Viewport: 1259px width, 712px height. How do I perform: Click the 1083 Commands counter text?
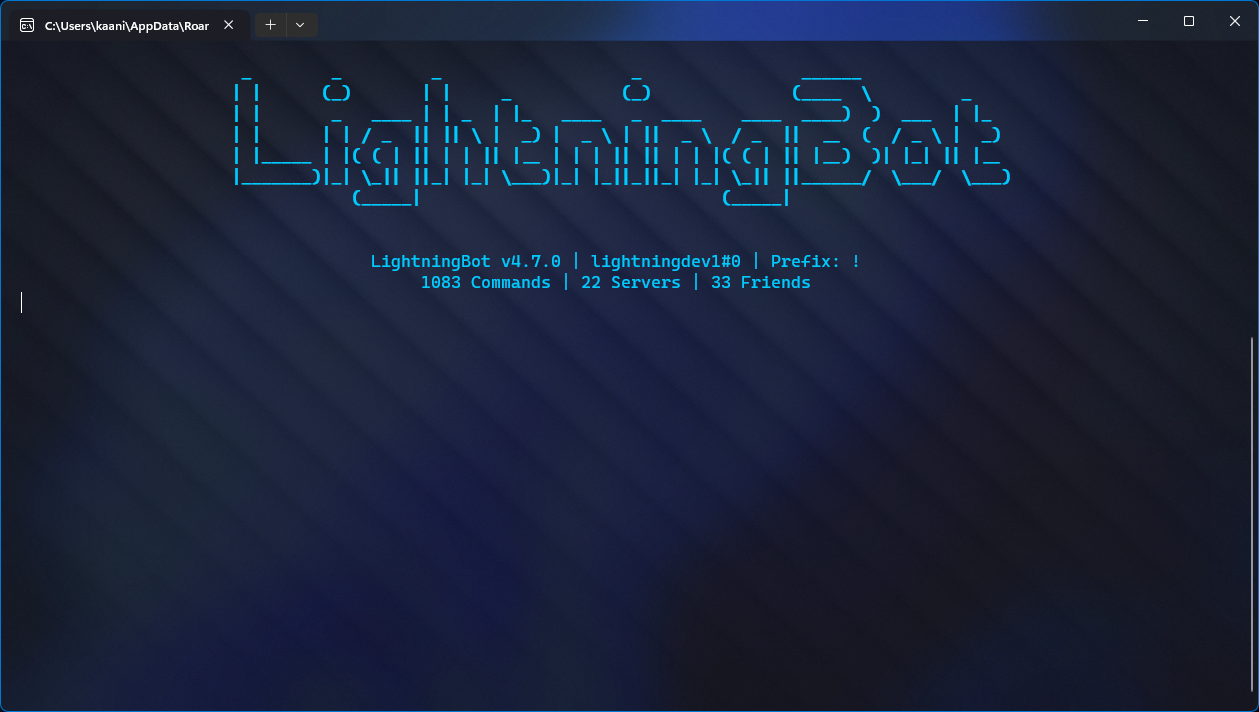[485, 282]
